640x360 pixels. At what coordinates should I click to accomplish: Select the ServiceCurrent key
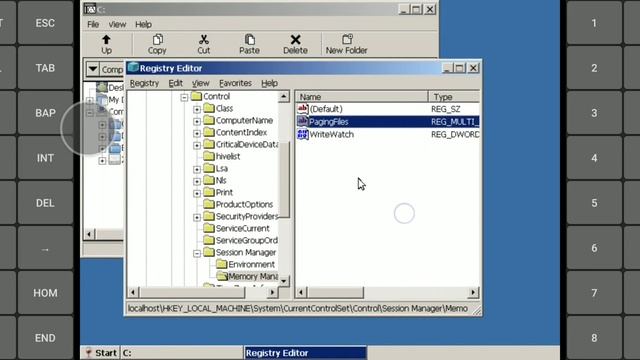click(242, 229)
